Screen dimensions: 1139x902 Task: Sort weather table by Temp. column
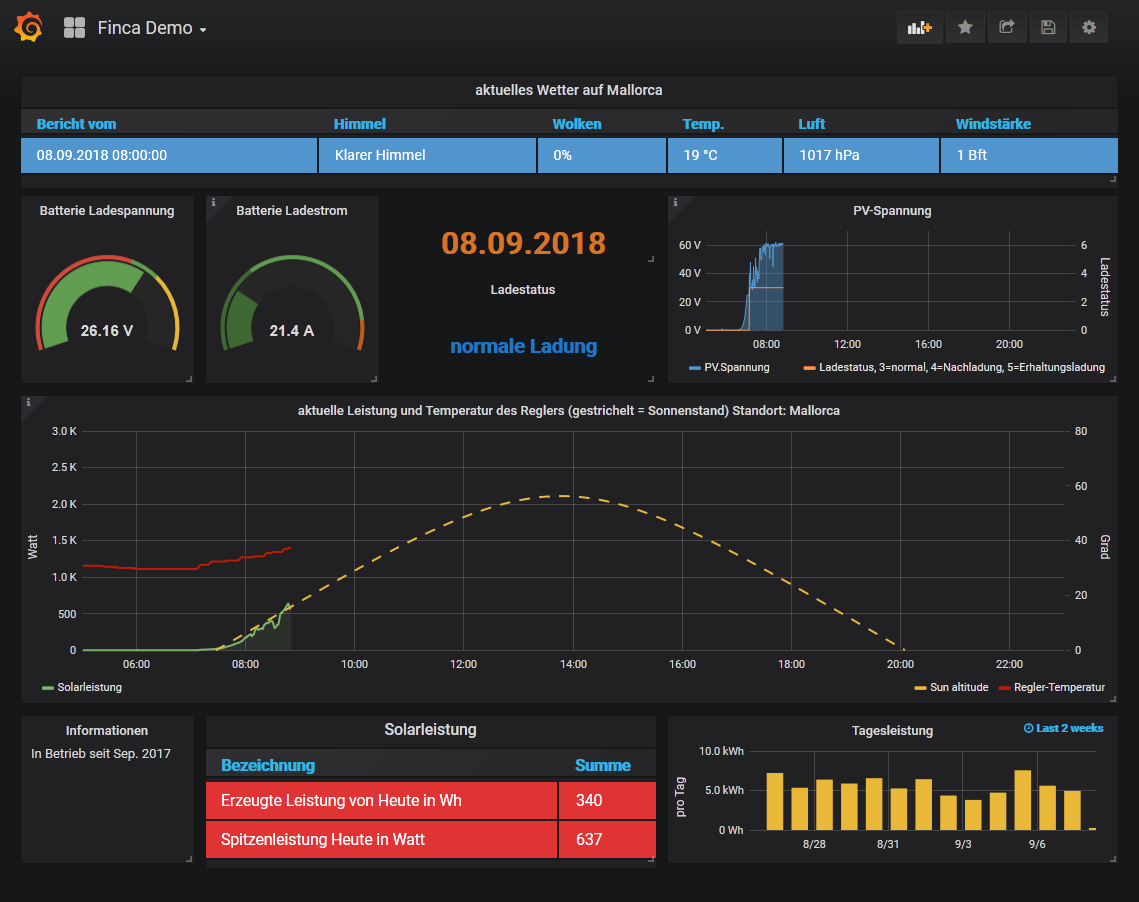(x=703, y=124)
